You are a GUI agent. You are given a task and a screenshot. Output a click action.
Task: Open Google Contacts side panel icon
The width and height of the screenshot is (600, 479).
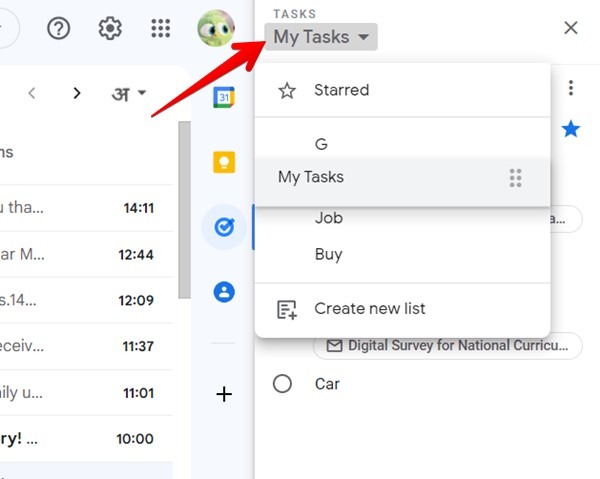point(224,292)
